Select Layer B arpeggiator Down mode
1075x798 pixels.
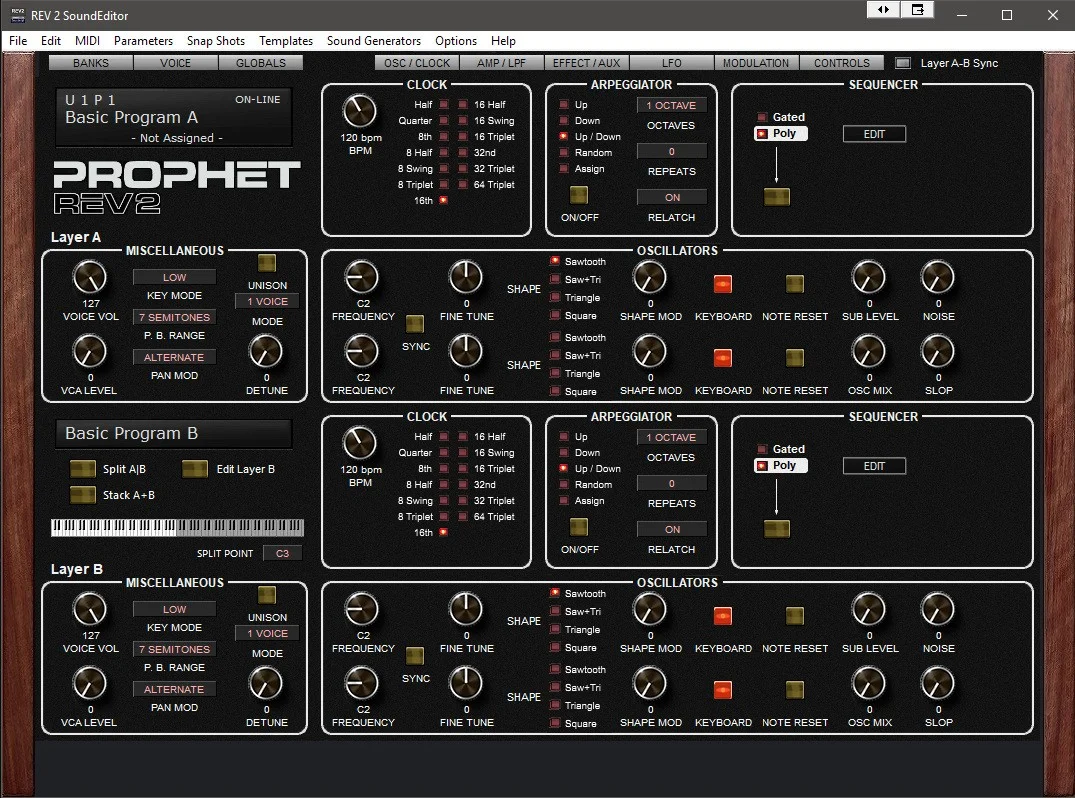564,452
